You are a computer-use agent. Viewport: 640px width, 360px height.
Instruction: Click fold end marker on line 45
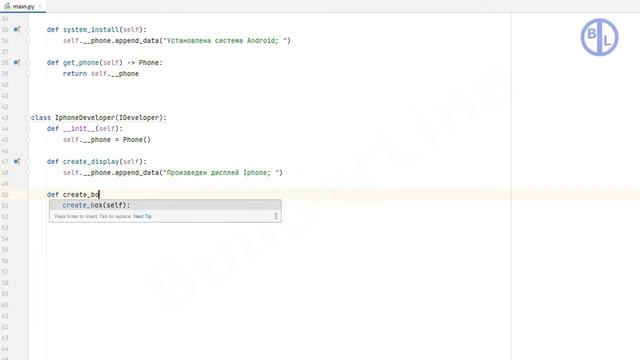pos(28,140)
